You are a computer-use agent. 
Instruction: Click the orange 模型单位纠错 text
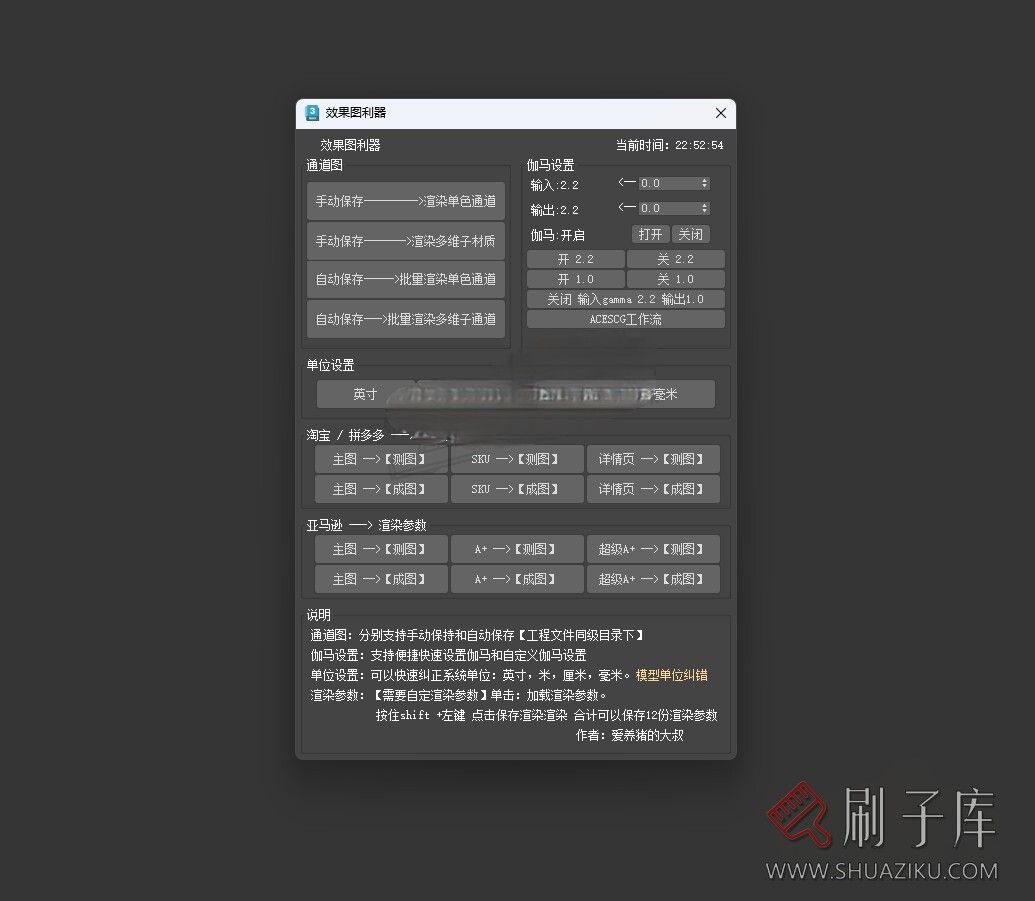(x=671, y=675)
